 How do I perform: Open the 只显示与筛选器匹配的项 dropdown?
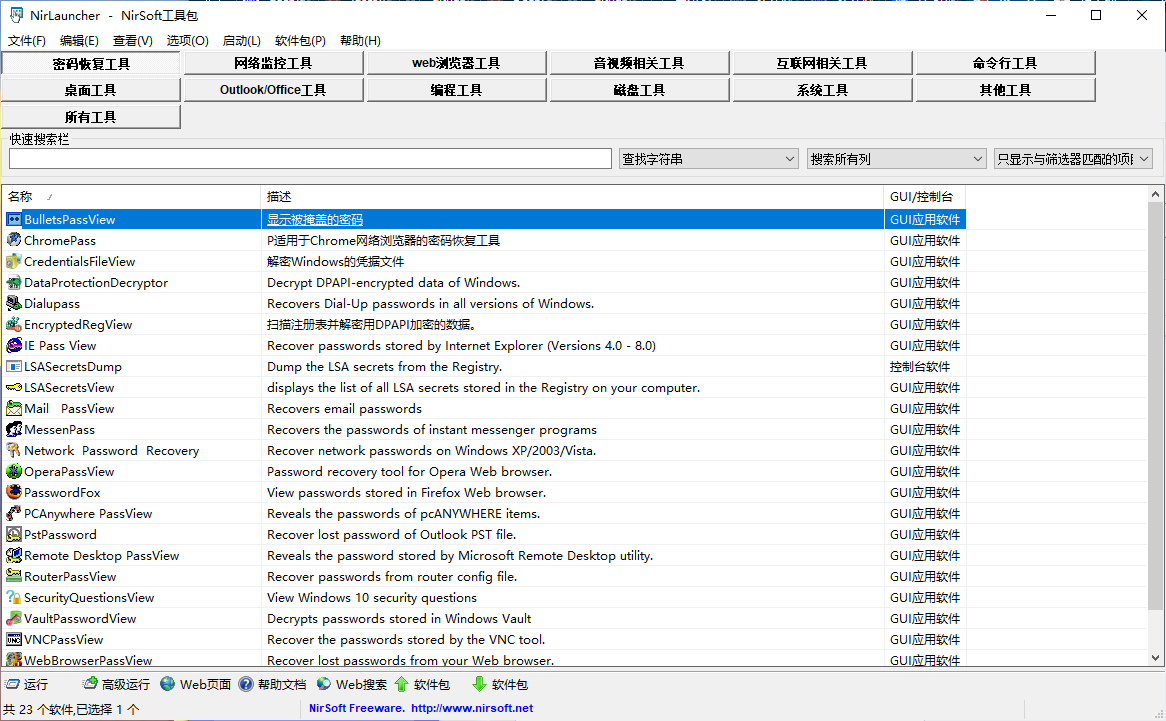click(x=1144, y=159)
